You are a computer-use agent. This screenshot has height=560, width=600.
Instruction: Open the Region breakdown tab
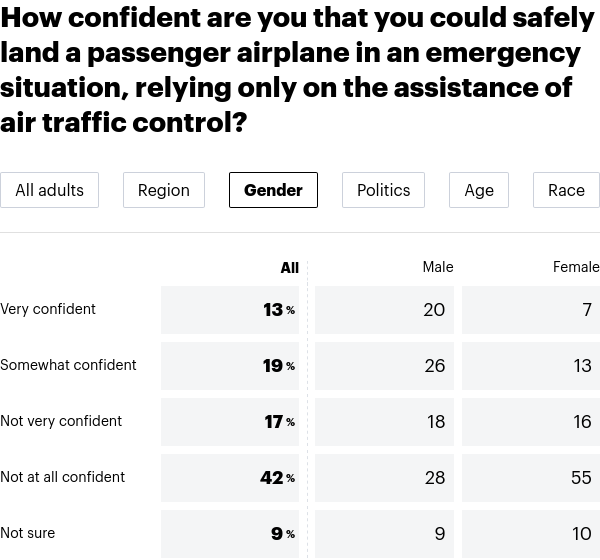164,190
